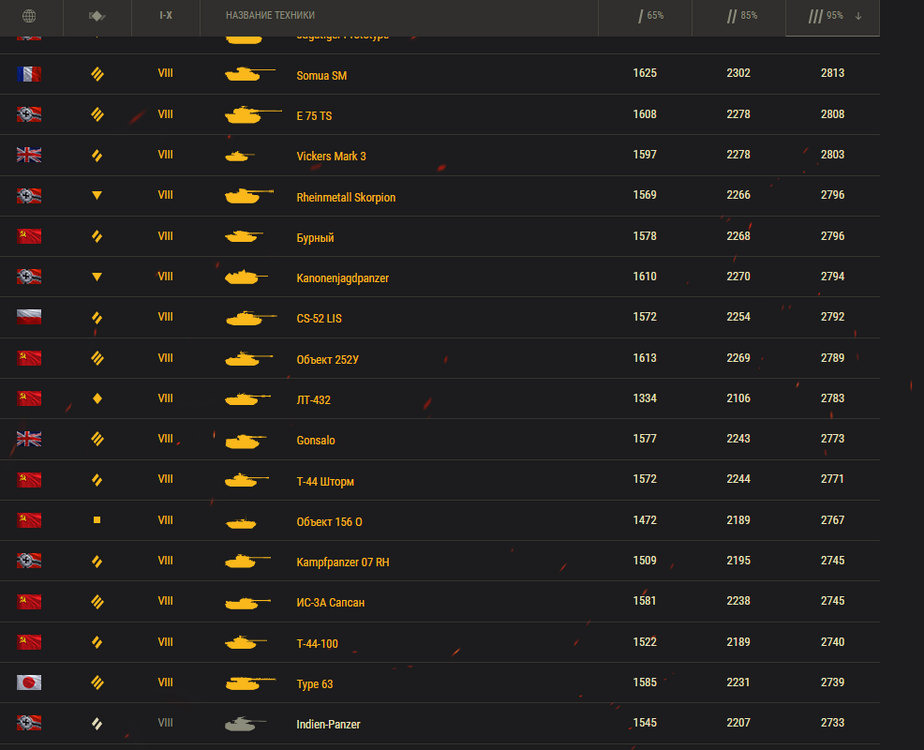
Task: Select the 2207 value for Indien-Panzer
Action: pos(738,723)
